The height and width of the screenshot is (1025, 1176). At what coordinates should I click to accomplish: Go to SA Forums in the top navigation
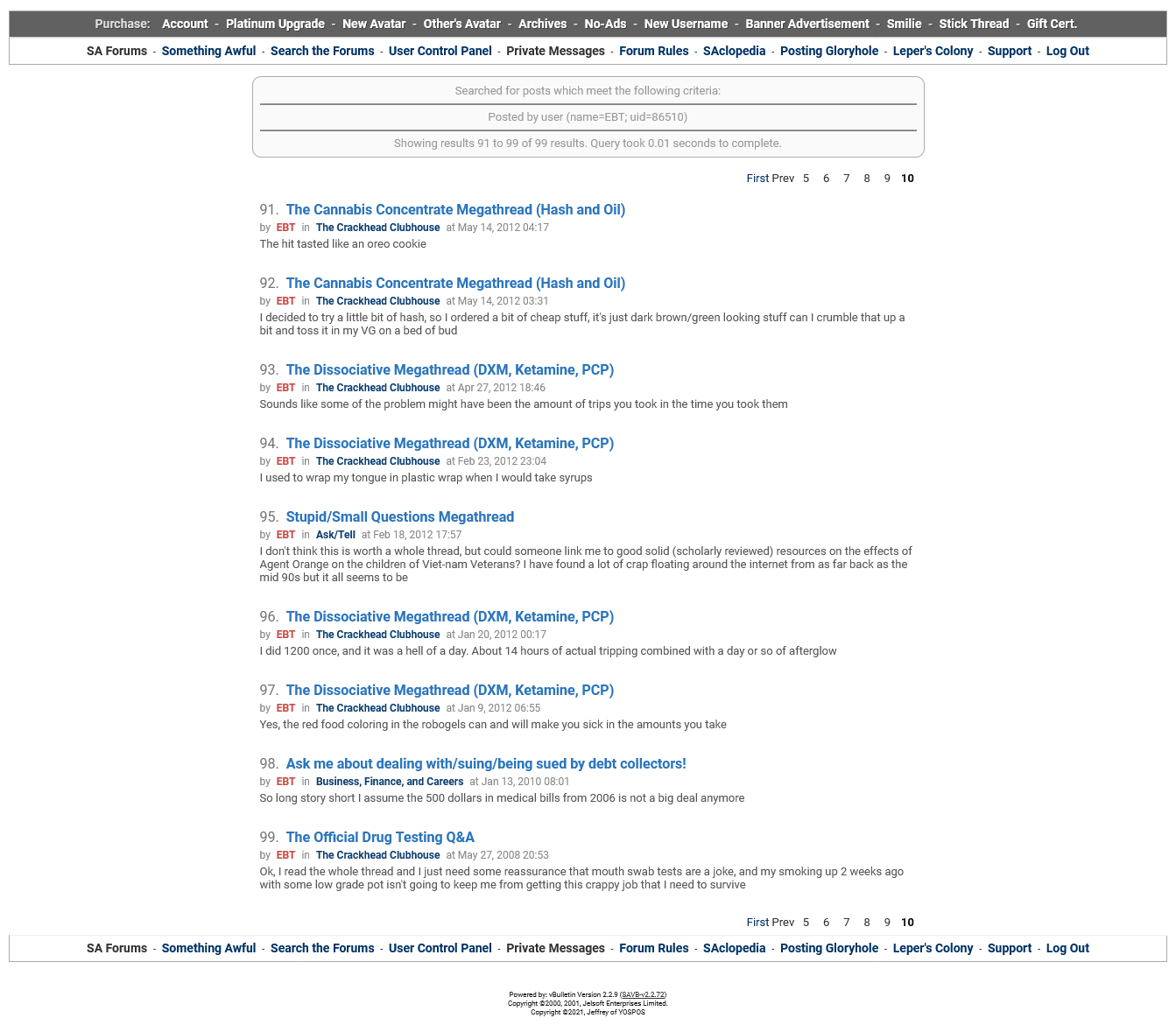point(116,51)
